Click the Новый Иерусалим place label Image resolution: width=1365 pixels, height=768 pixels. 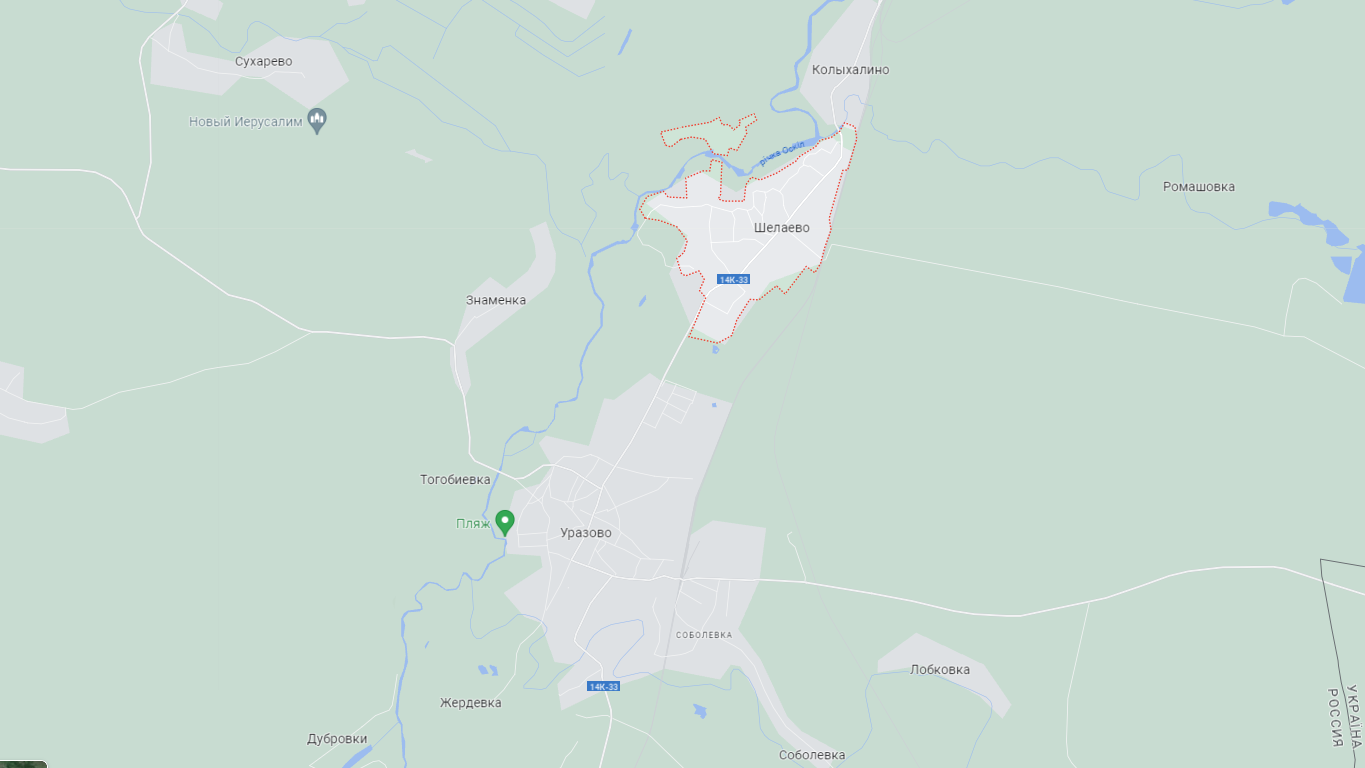click(x=246, y=122)
